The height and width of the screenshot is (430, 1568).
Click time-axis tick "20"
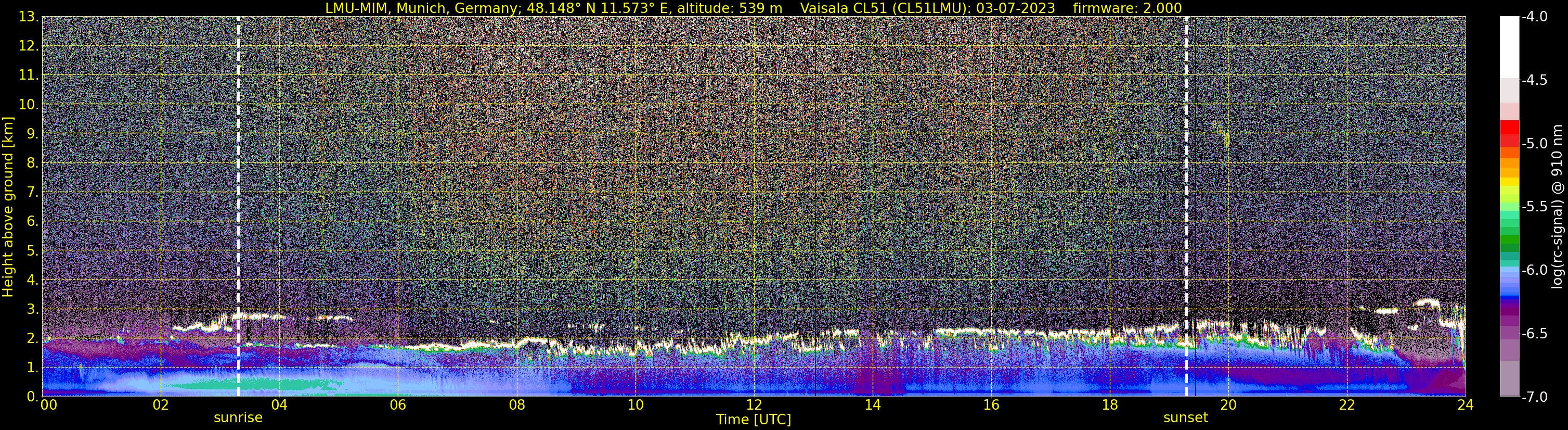point(1228,405)
